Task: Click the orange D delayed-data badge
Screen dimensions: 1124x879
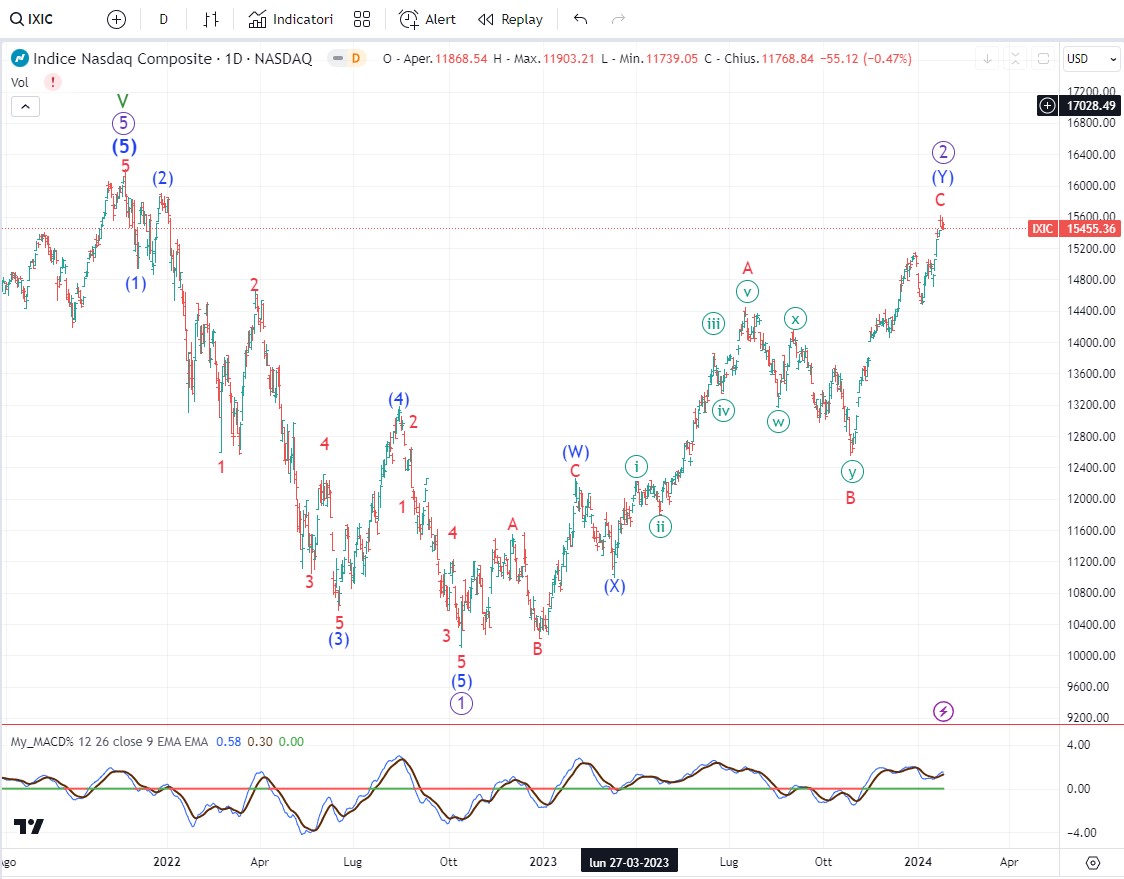Action: pyautogui.click(x=356, y=58)
